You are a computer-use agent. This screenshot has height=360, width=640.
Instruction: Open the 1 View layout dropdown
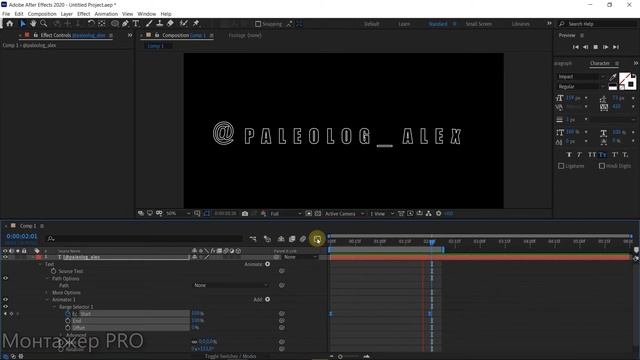tap(382, 213)
